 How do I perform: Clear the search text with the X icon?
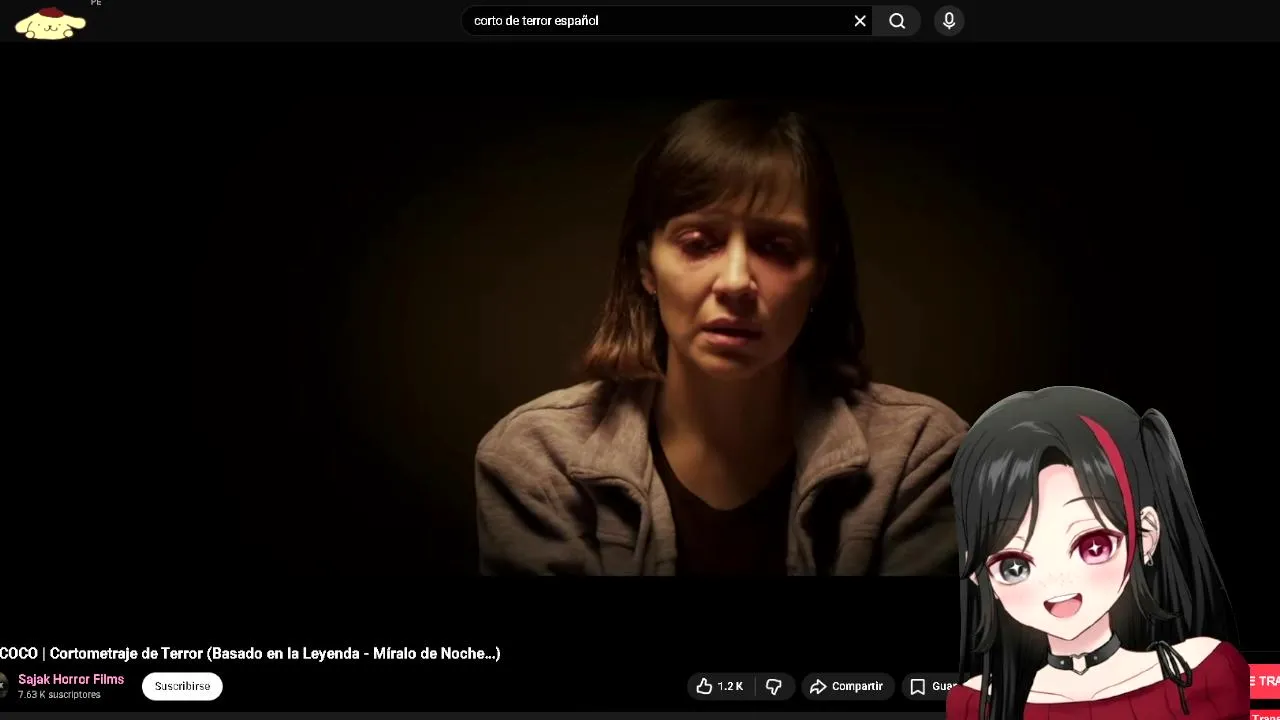(860, 21)
